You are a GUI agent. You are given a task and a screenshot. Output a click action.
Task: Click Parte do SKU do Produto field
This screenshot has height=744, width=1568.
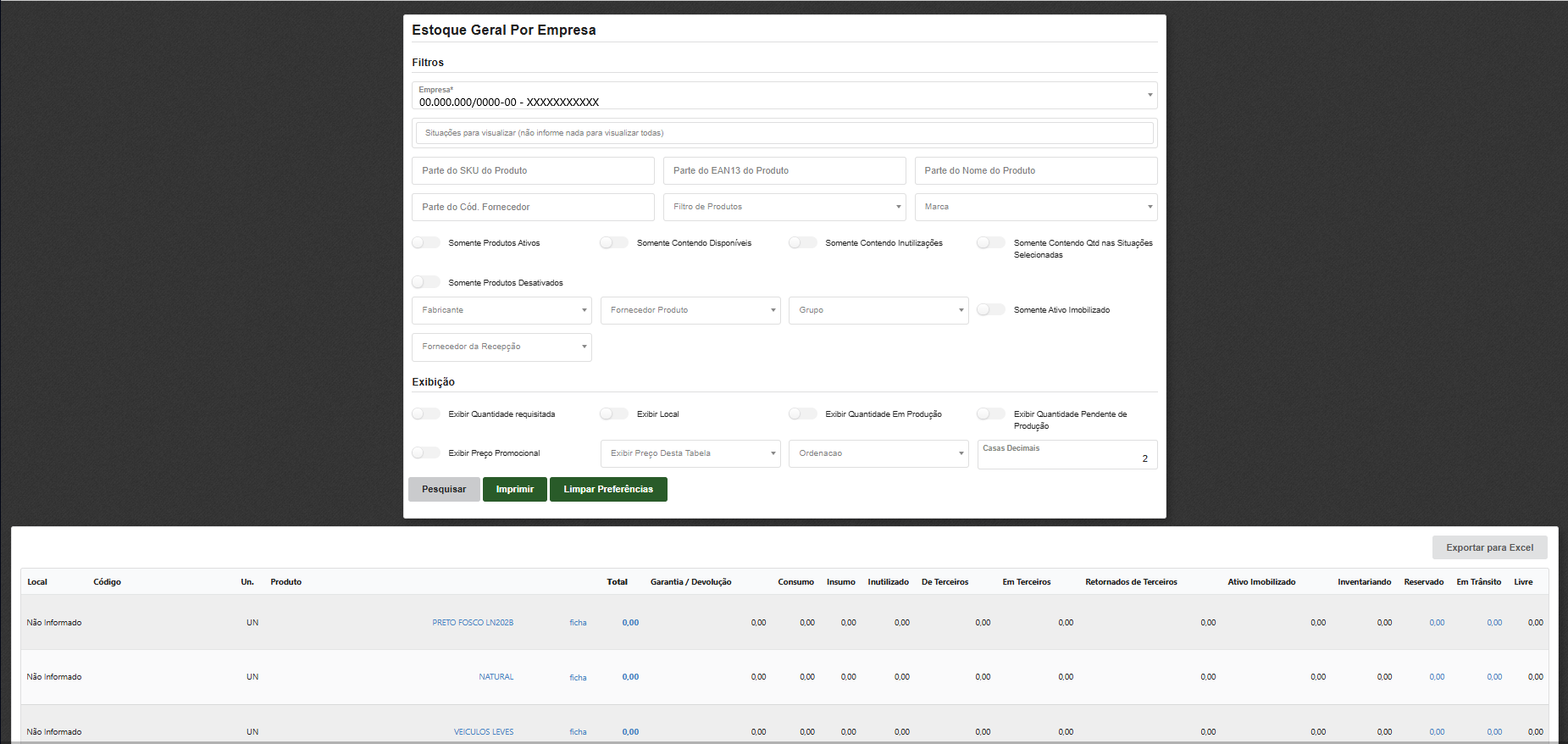point(533,171)
